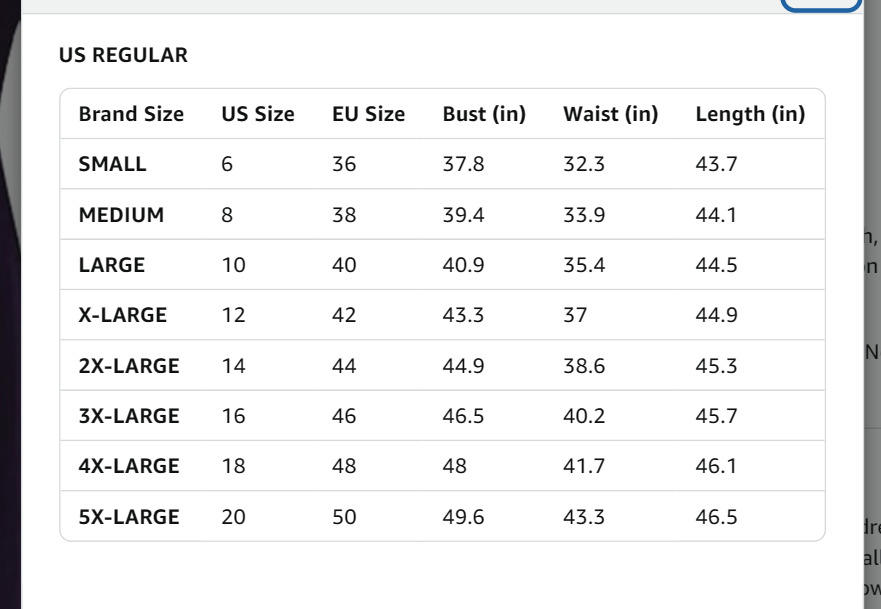
Task: Click the US REGULAR heading
Action: (x=124, y=55)
